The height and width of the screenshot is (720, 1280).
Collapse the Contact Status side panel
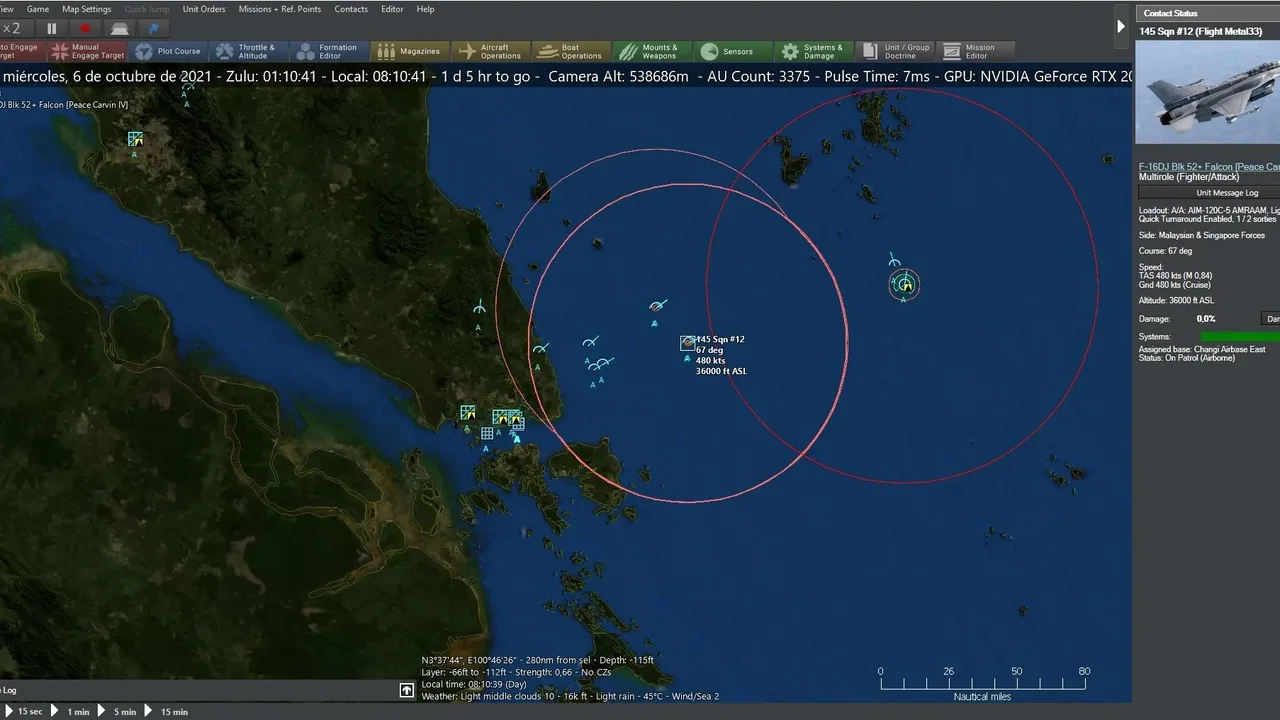coord(1121,27)
